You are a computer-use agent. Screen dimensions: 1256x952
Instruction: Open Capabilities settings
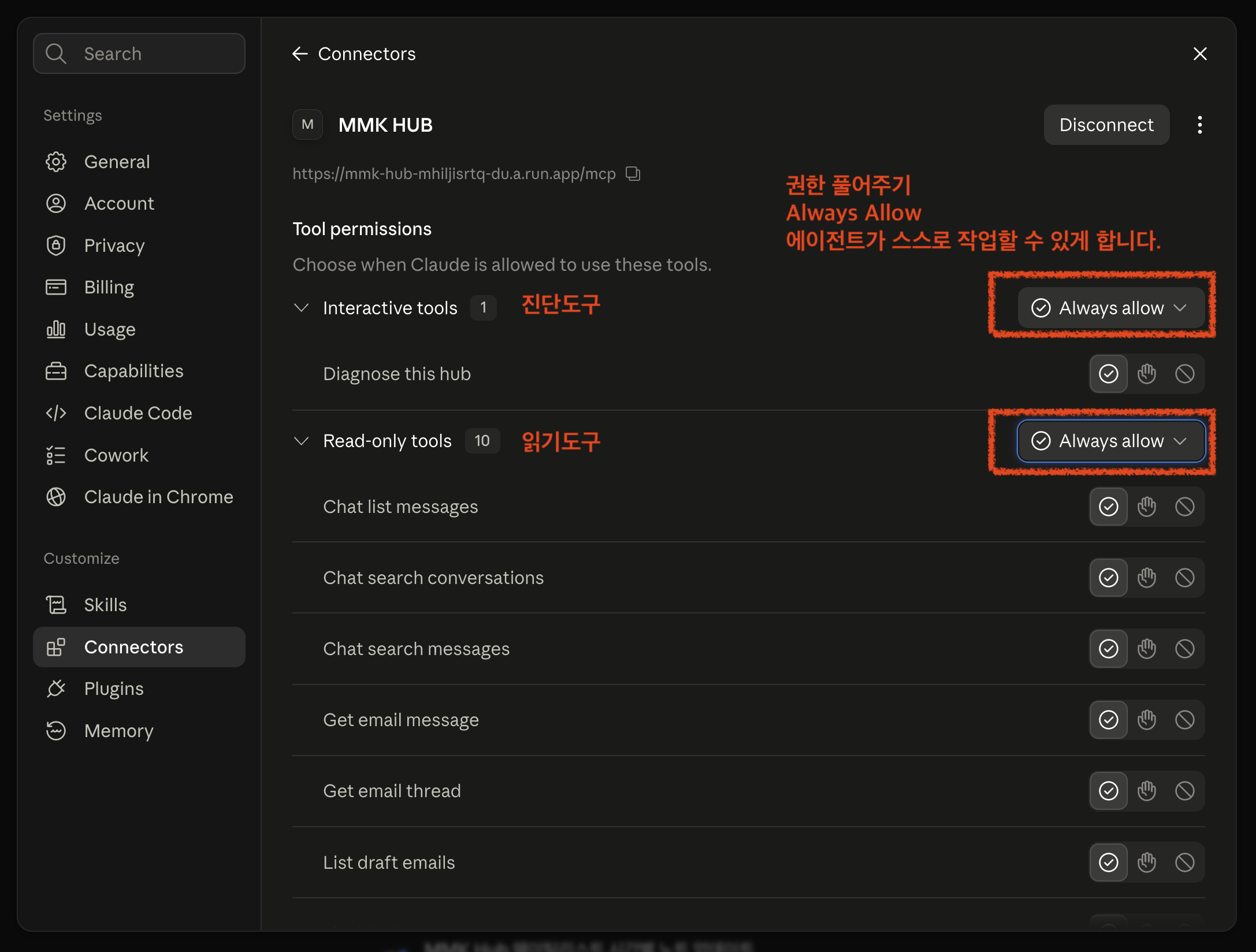(x=139, y=371)
